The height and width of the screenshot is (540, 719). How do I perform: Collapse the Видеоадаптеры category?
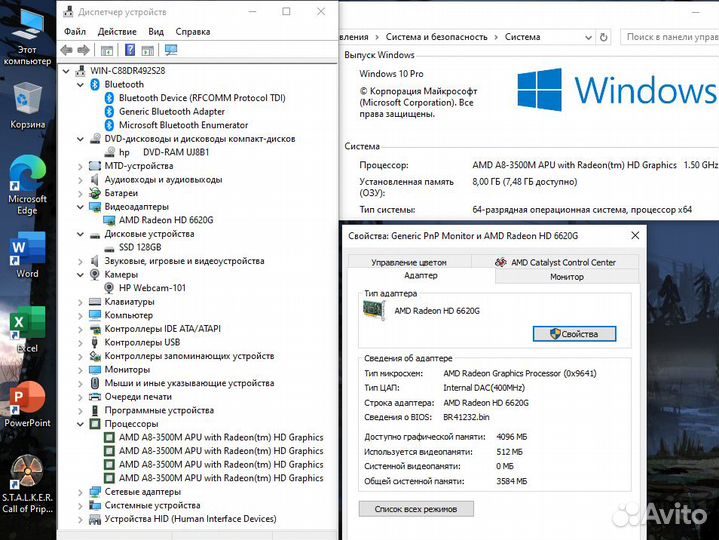(80, 207)
